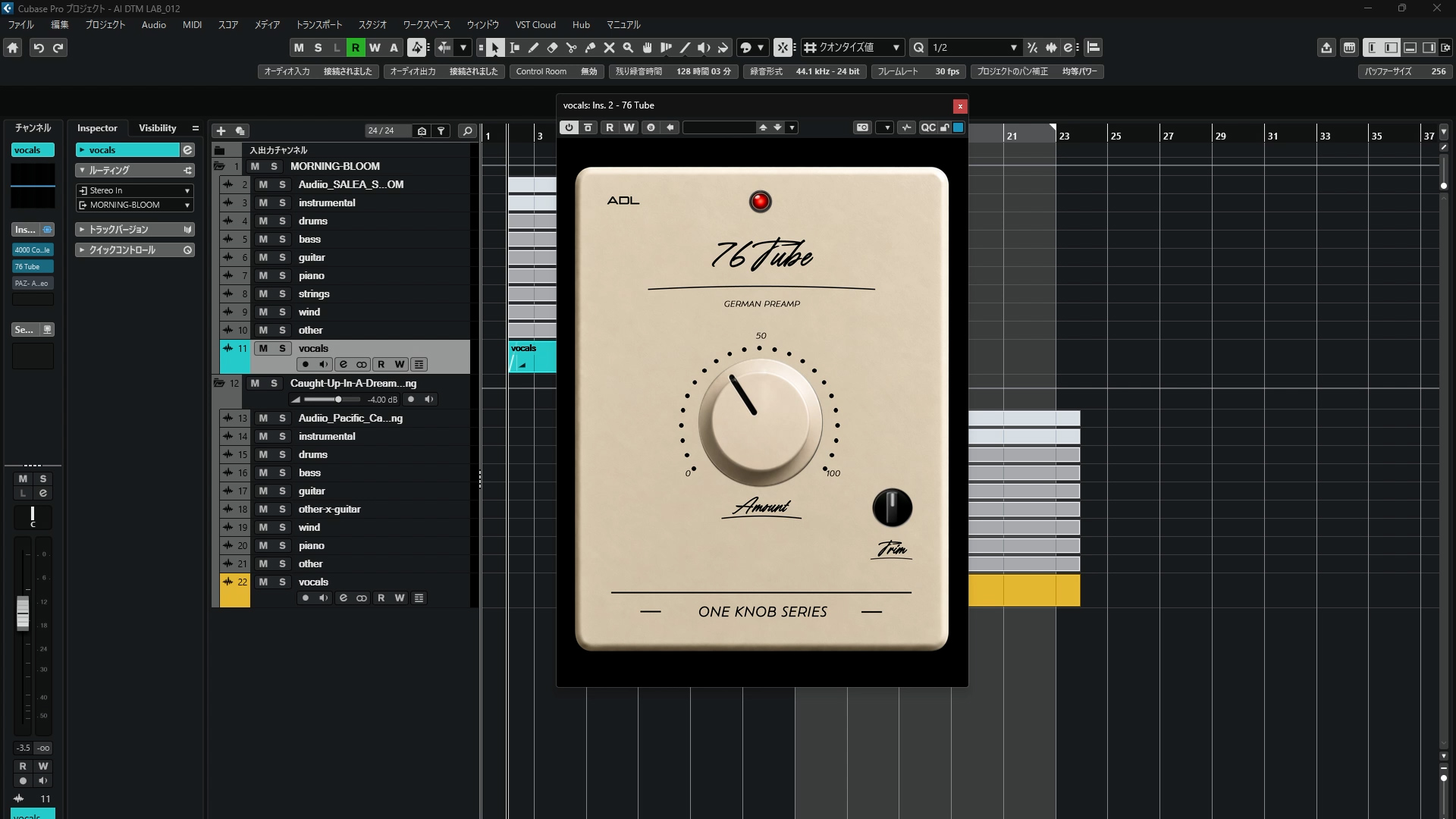
Task: Open plugin QC quick controls button
Action: coord(928,127)
